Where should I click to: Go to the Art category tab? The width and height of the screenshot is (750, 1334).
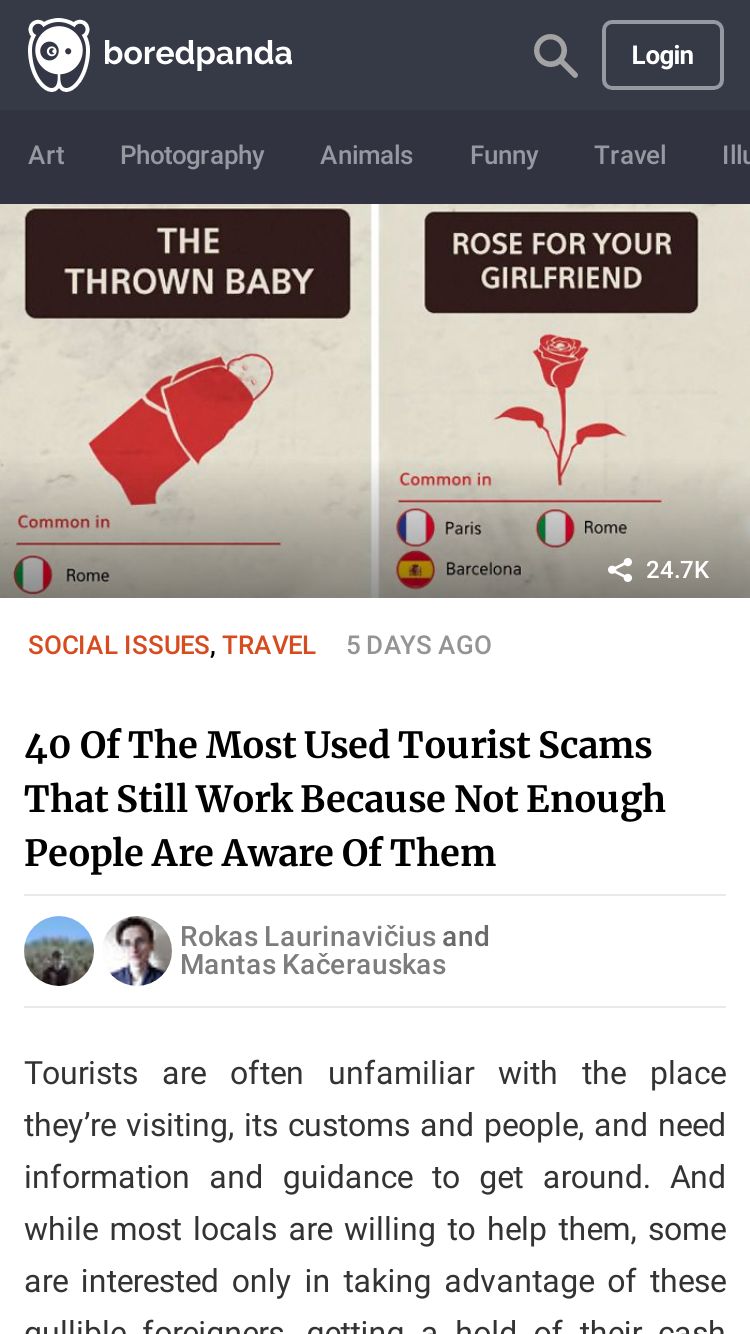tap(46, 155)
